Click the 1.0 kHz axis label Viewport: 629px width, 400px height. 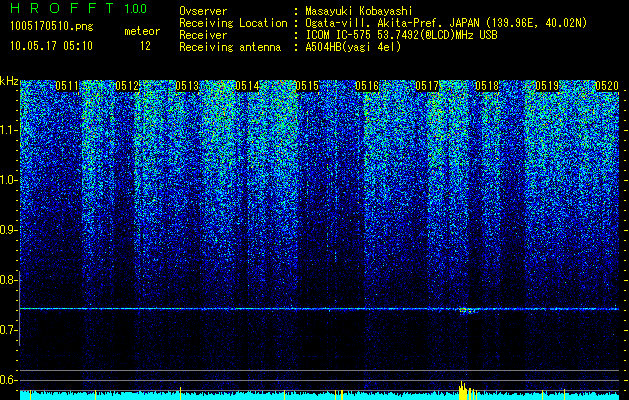(8, 180)
